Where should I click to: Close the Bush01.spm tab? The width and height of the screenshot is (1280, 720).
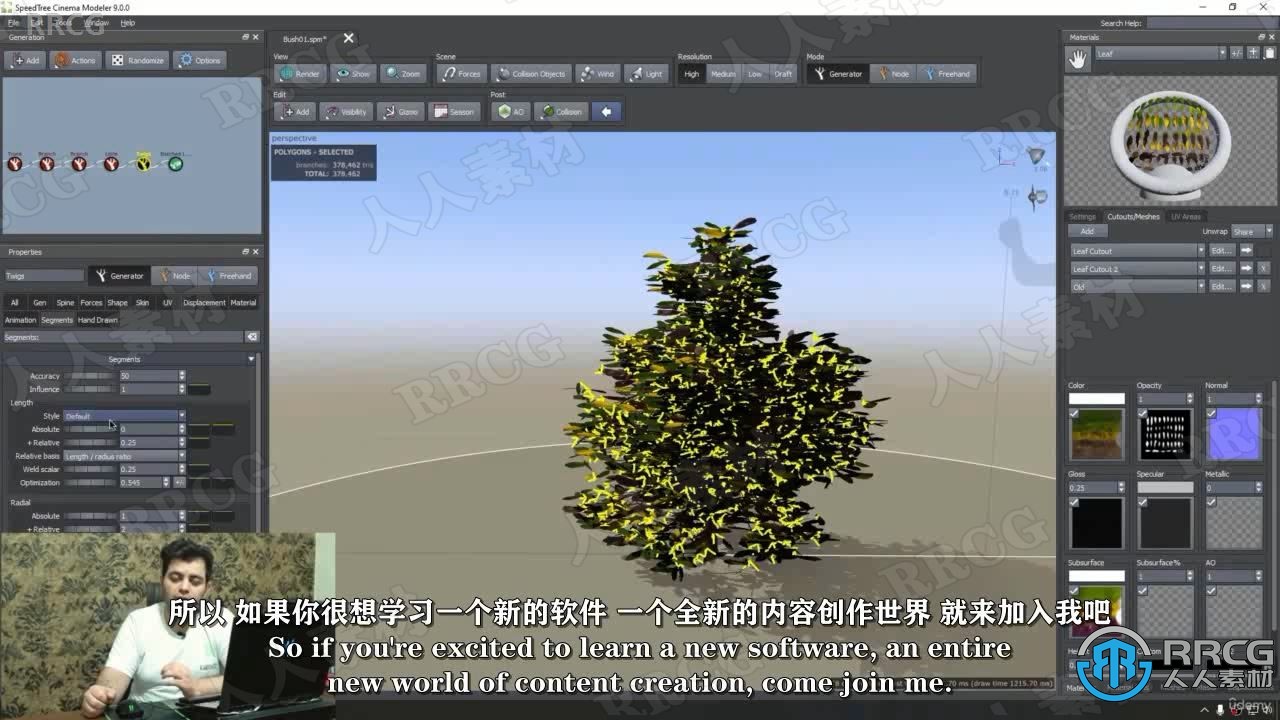(x=348, y=38)
